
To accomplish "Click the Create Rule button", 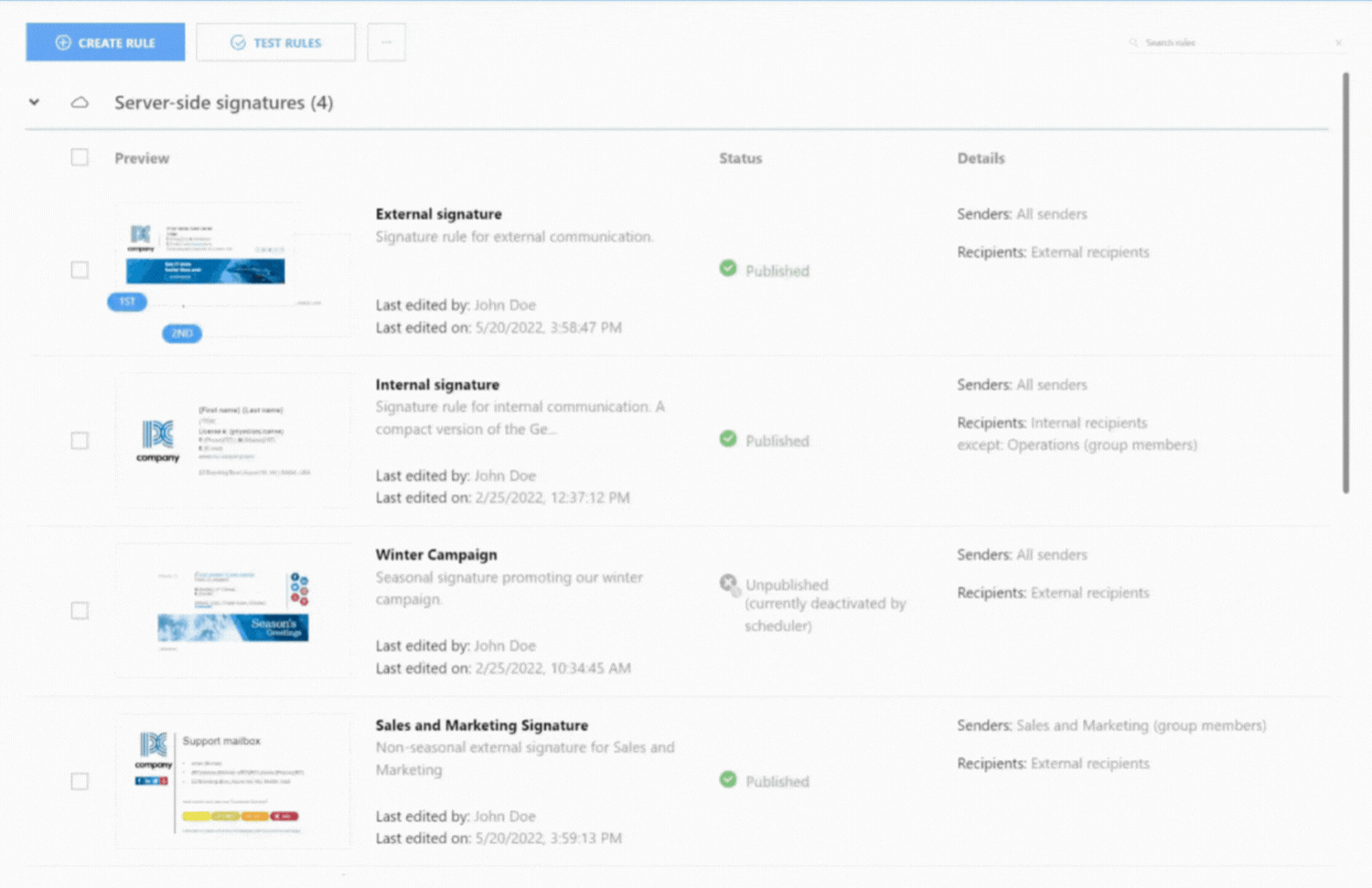I will click(105, 42).
